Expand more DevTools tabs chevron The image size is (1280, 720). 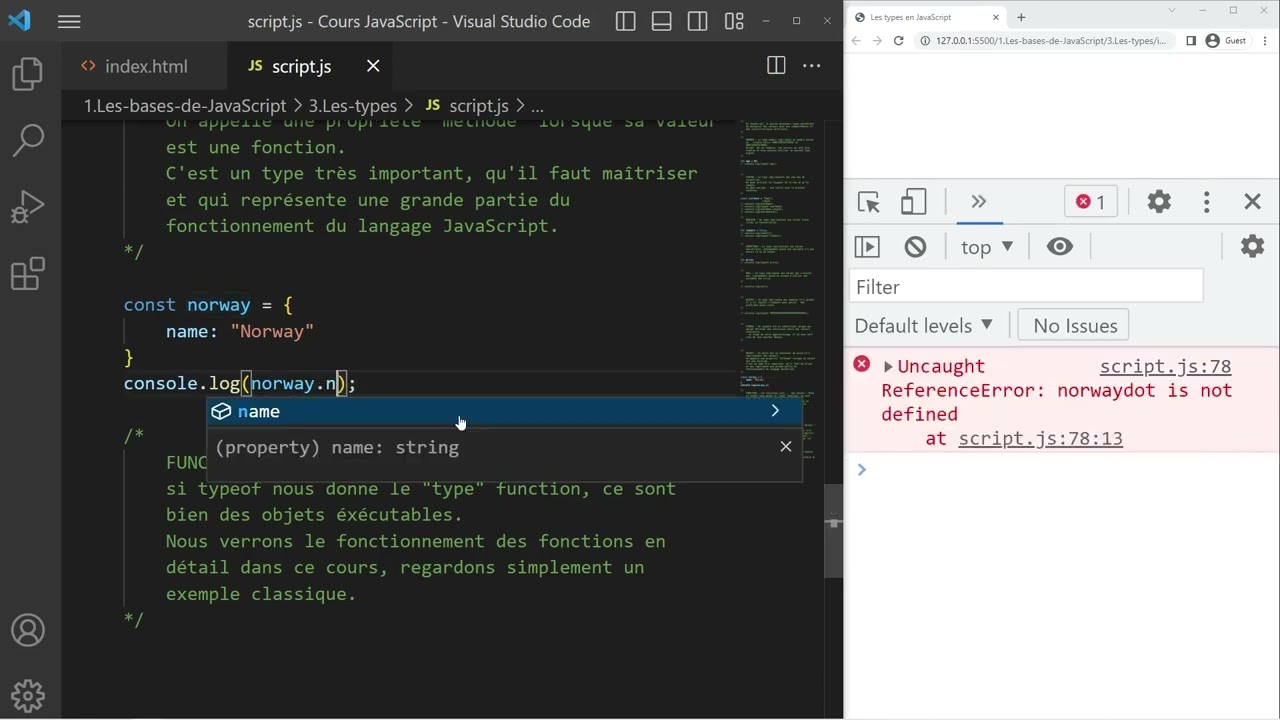click(x=979, y=202)
